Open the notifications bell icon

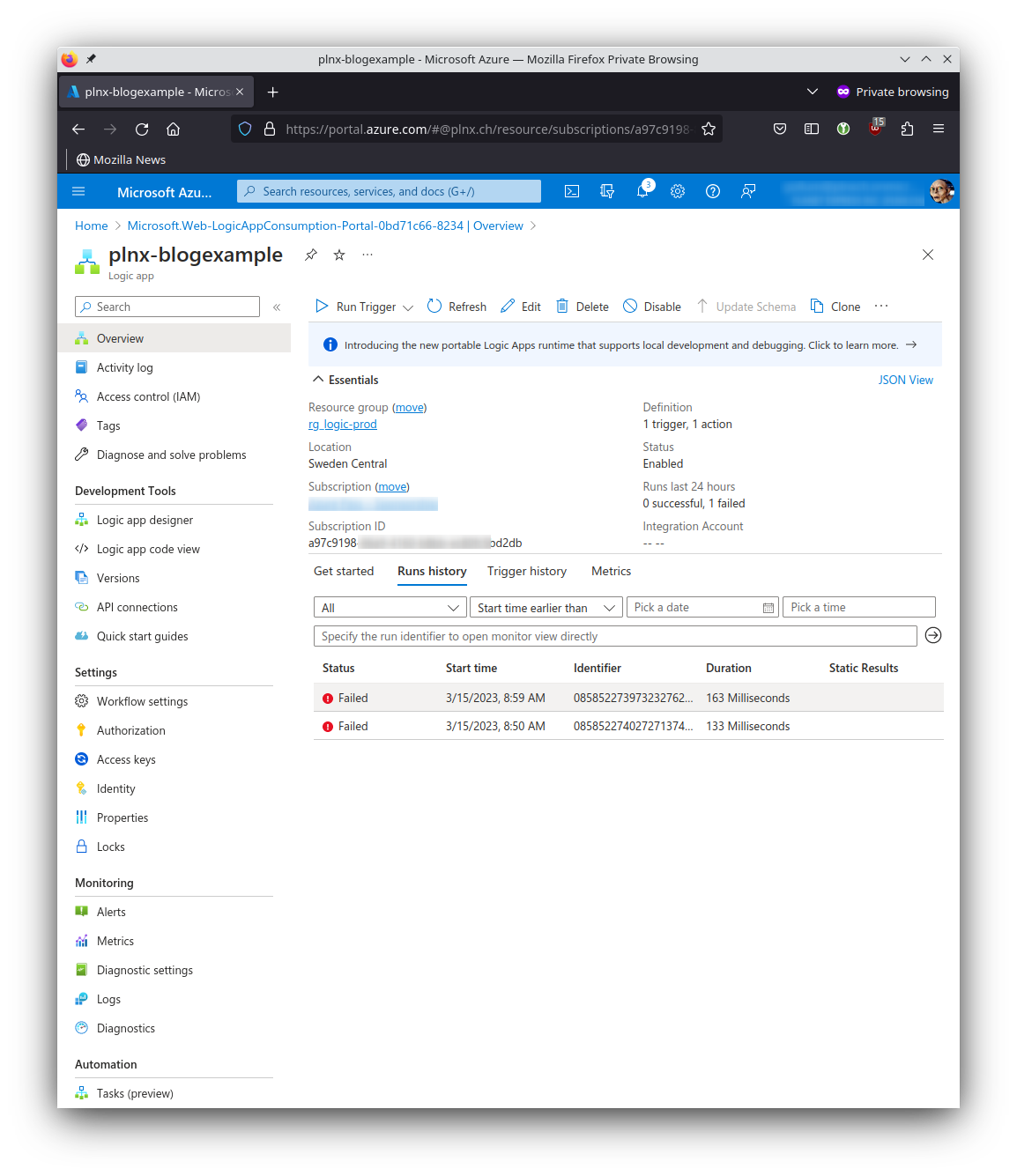click(x=642, y=191)
